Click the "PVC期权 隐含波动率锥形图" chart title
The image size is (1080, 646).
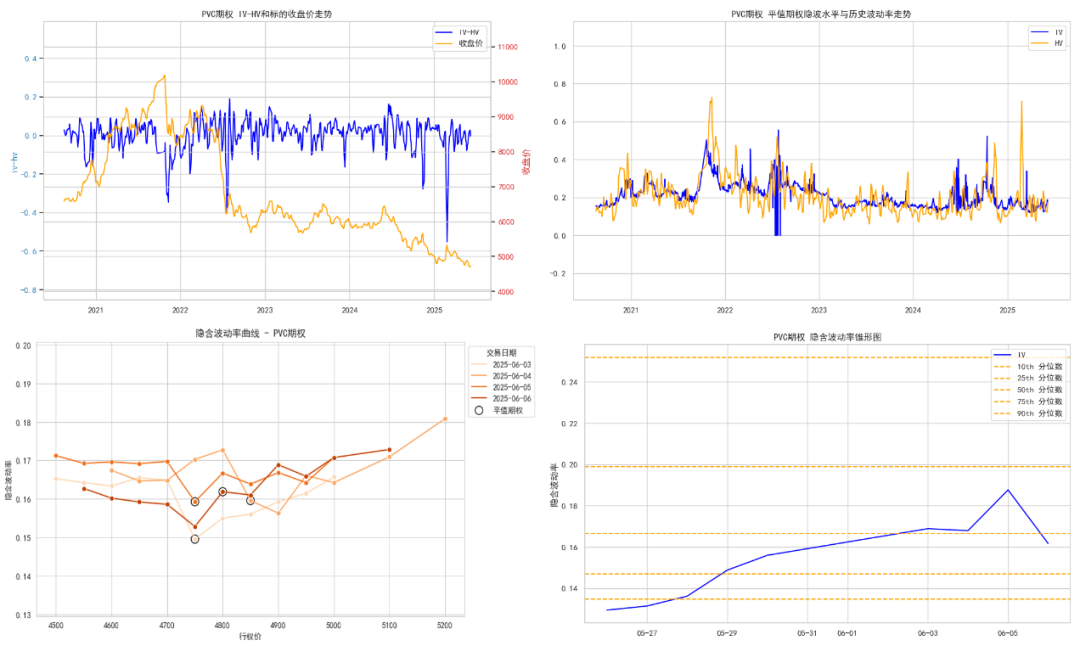pyautogui.click(x=827, y=337)
